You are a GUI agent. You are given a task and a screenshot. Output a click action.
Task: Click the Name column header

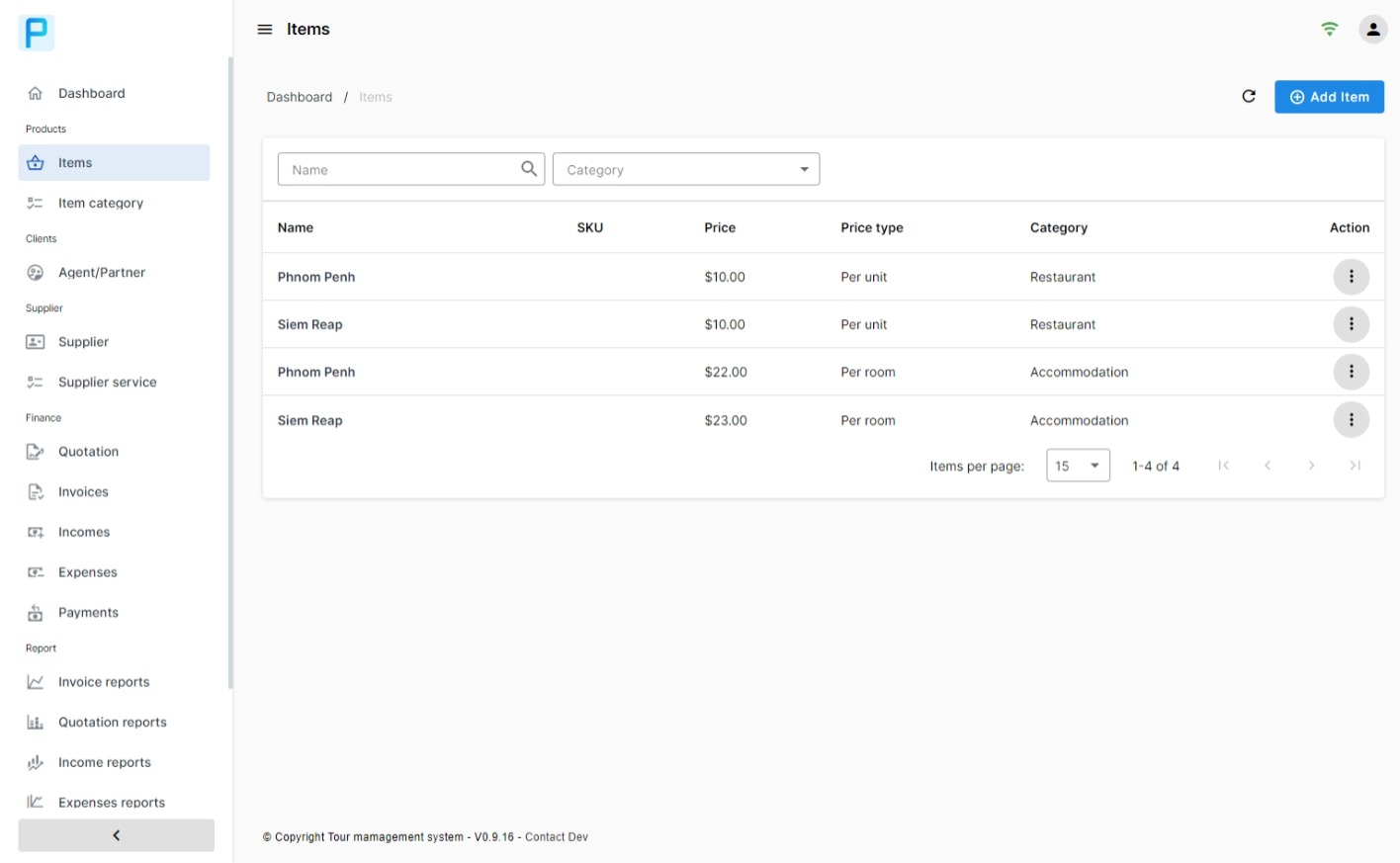[296, 227]
